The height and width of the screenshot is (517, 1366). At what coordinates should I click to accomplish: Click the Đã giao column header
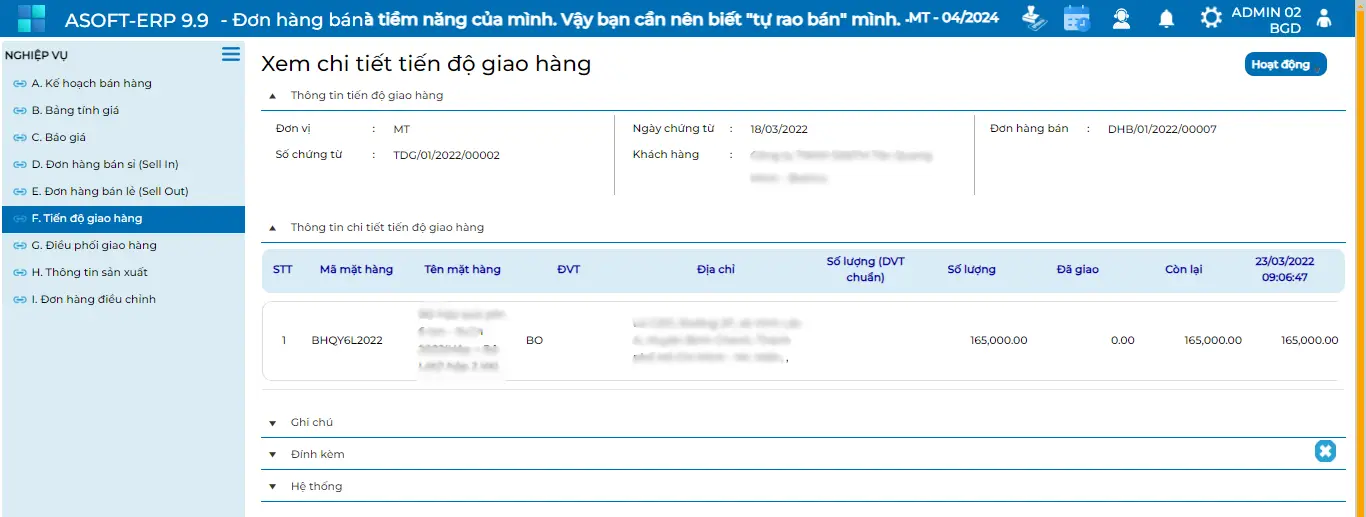pos(1078,270)
